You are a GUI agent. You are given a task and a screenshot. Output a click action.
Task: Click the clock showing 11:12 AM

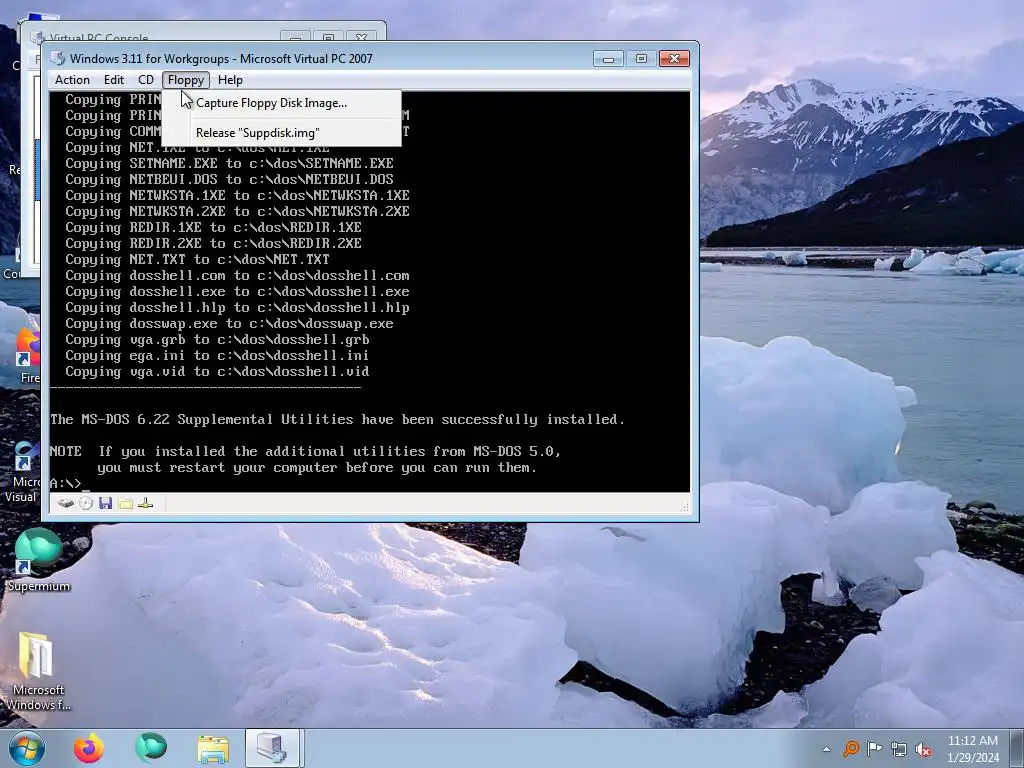972,748
